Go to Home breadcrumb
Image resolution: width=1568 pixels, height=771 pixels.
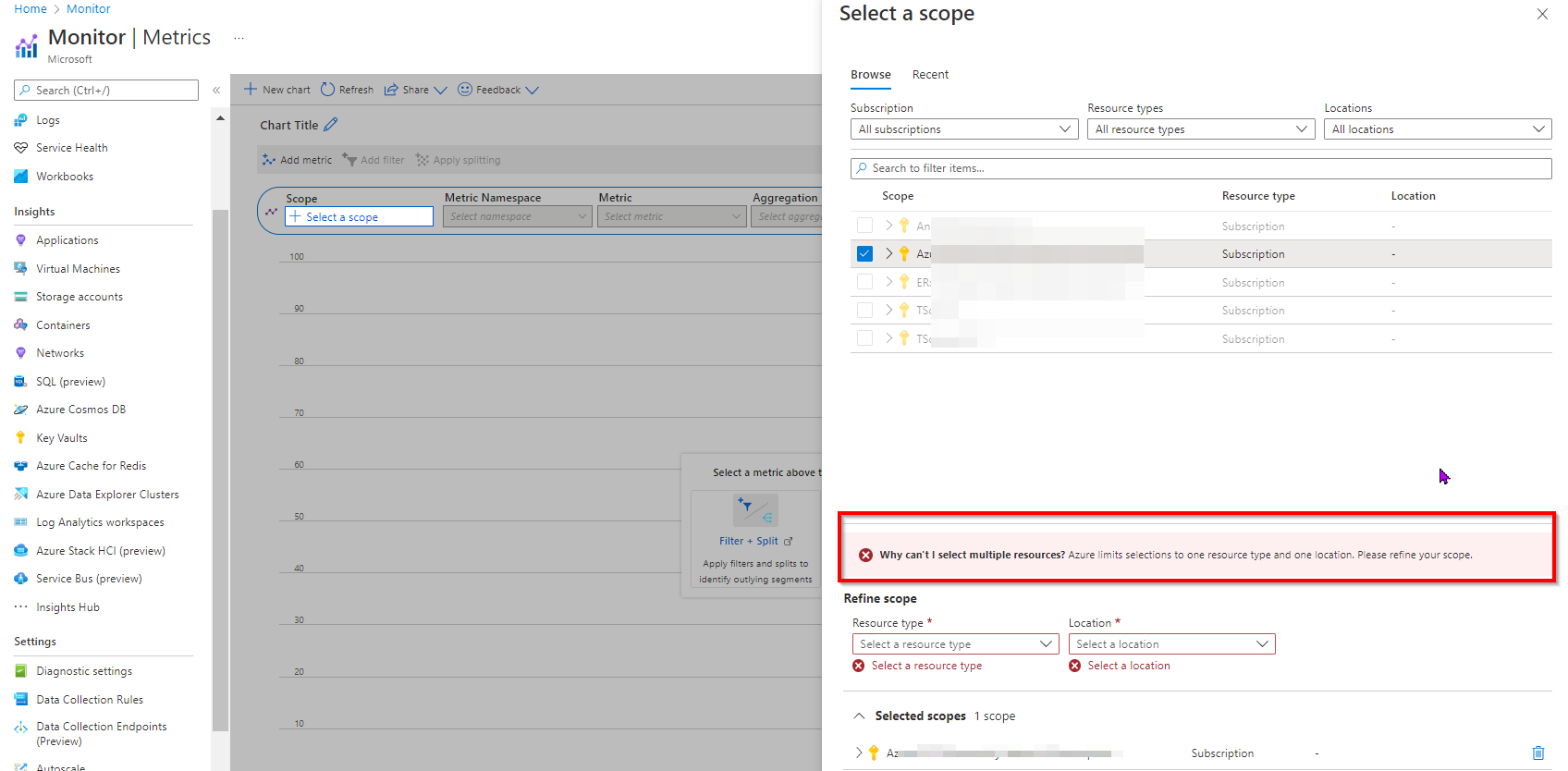pyautogui.click(x=31, y=8)
